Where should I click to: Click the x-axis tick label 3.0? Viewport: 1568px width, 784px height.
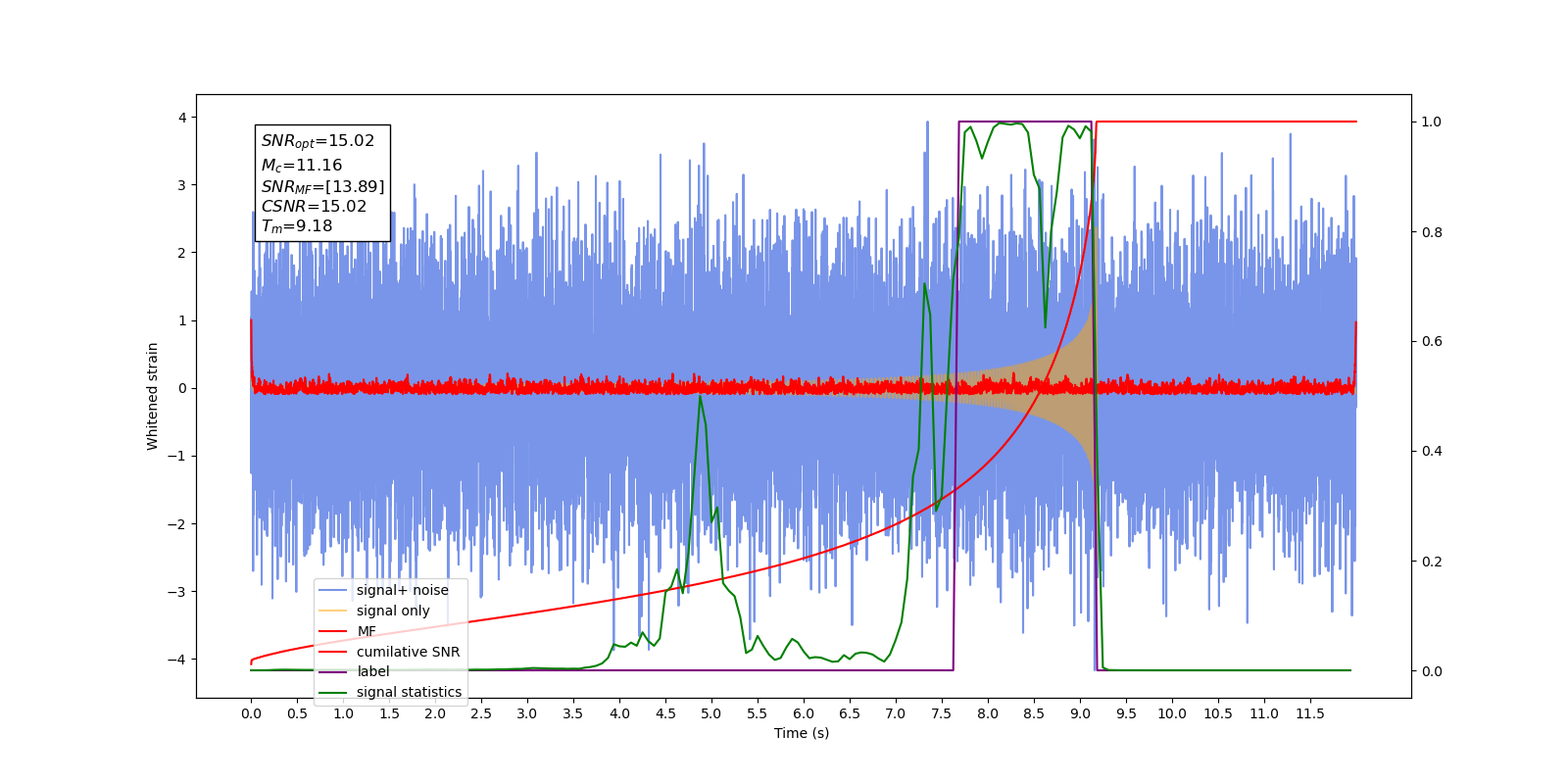(x=527, y=713)
